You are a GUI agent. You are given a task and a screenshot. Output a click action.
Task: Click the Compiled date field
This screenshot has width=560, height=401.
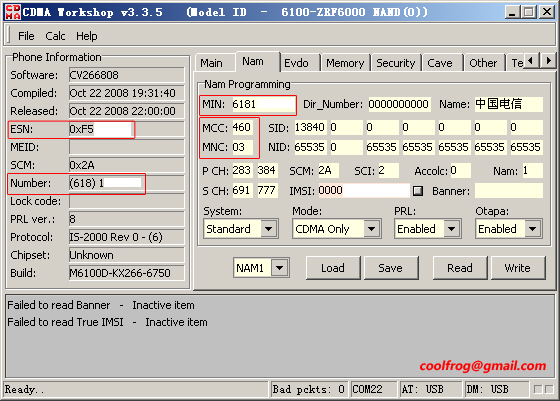click(x=127, y=93)
